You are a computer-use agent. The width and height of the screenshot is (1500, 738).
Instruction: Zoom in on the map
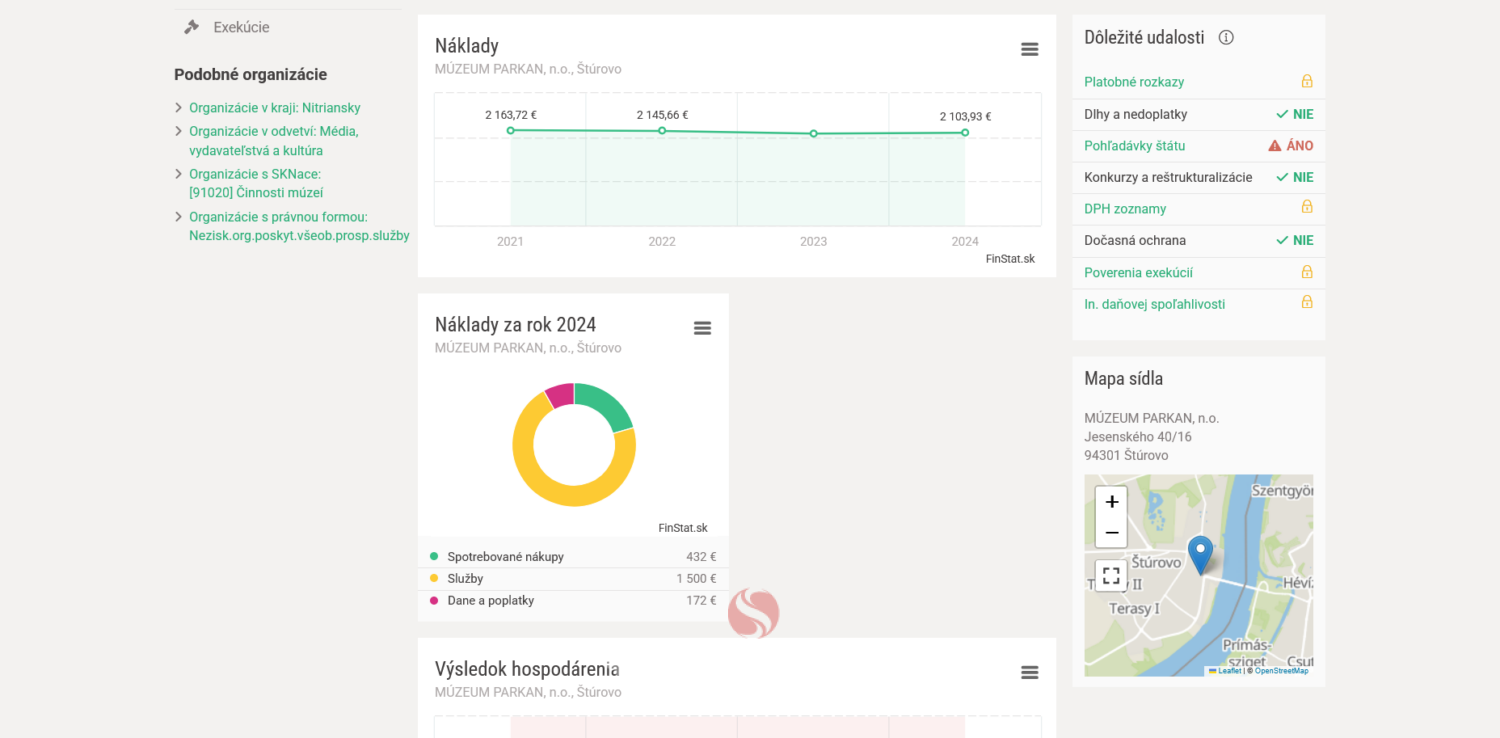pos(1111,502)
